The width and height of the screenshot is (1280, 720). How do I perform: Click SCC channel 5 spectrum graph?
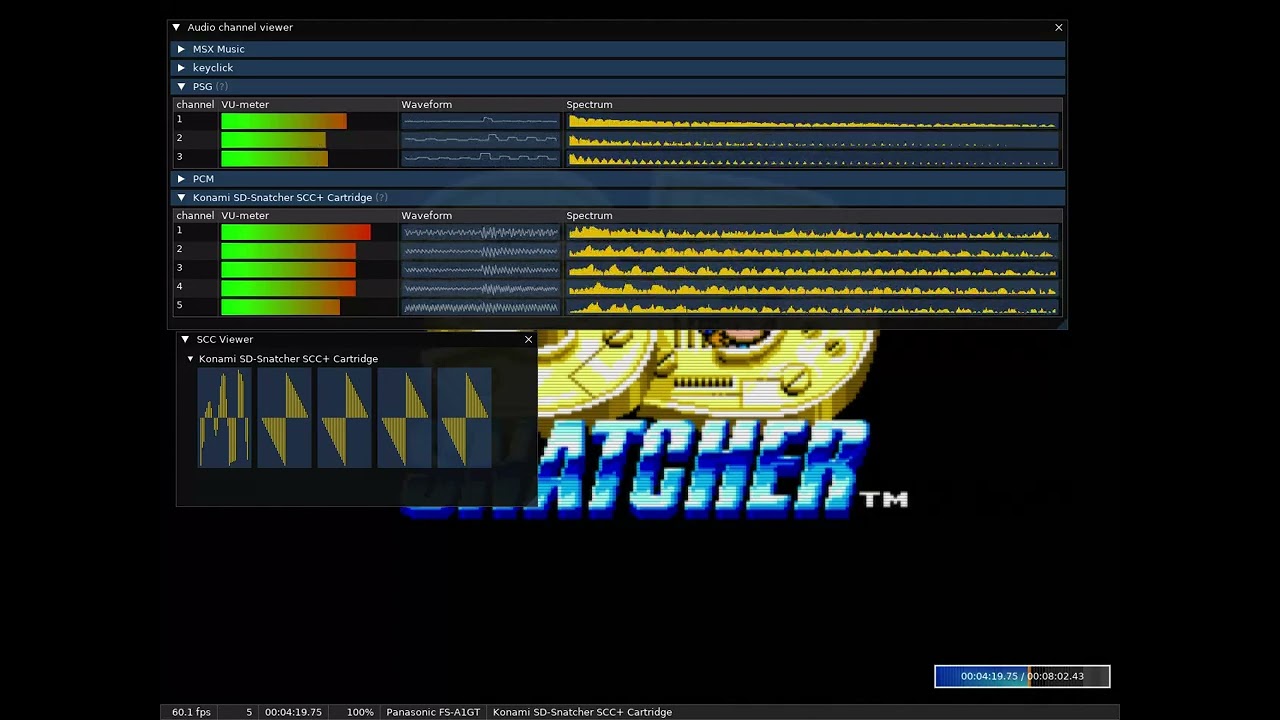click(x=812, y=308)
